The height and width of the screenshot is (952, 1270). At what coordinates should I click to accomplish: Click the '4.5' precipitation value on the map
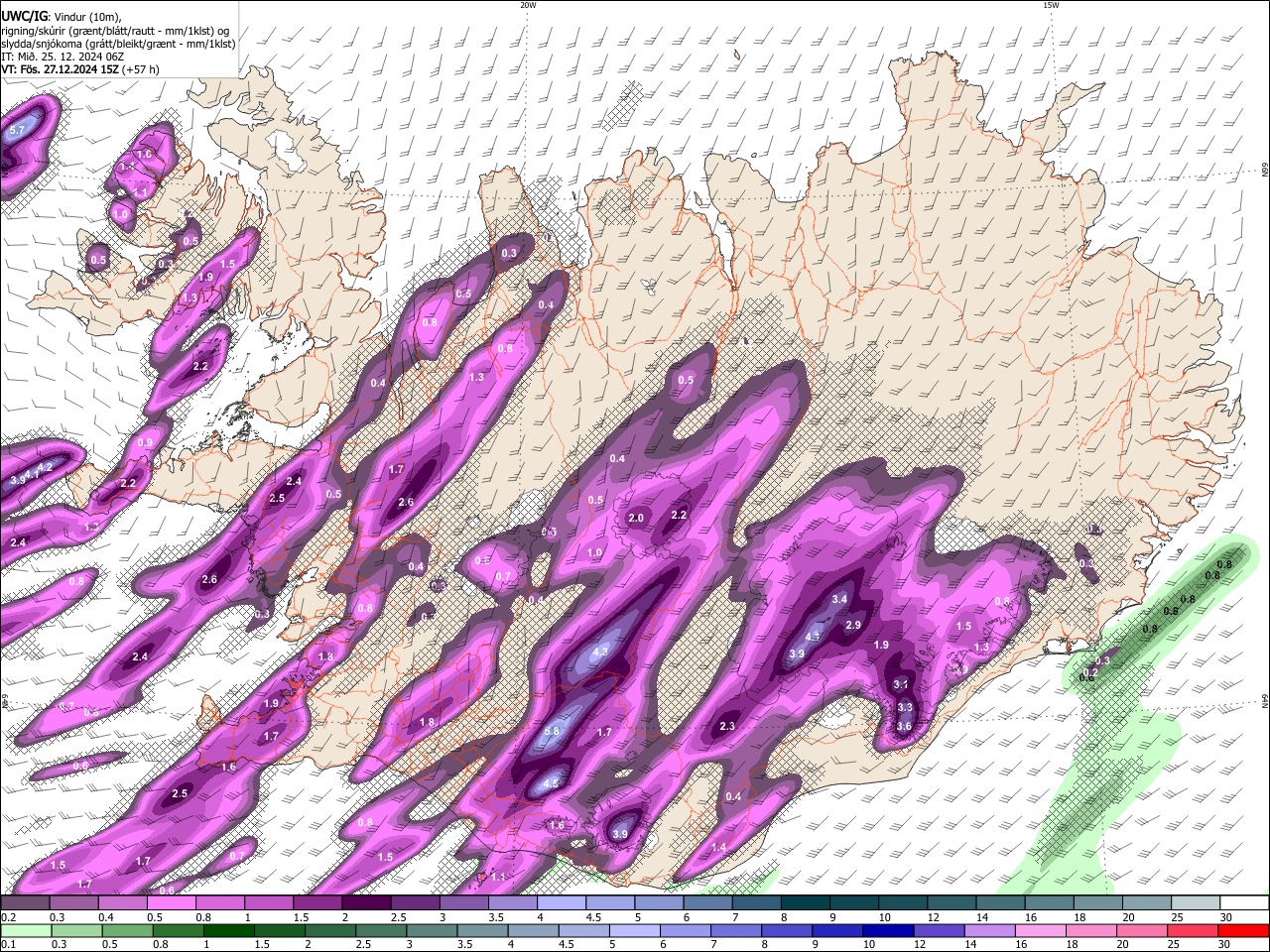[553, 782]
